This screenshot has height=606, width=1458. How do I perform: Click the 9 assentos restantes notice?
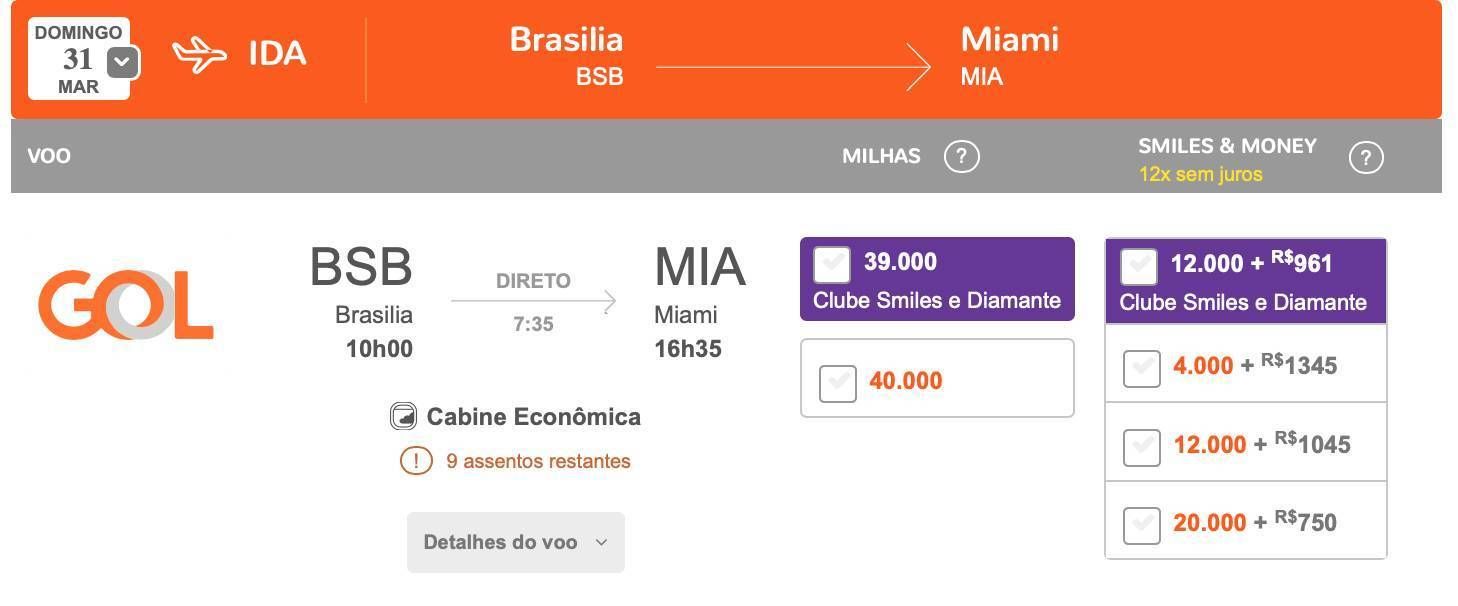coord(538,461)
